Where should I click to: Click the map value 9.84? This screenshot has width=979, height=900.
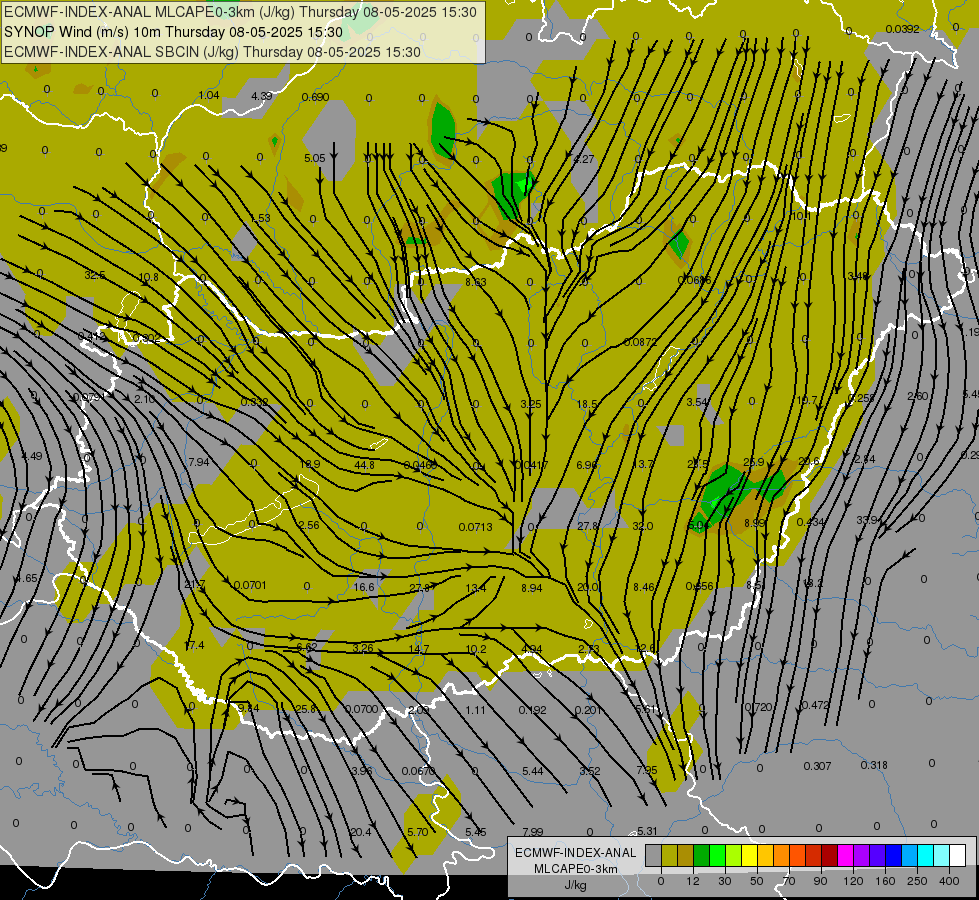point(248,708)
